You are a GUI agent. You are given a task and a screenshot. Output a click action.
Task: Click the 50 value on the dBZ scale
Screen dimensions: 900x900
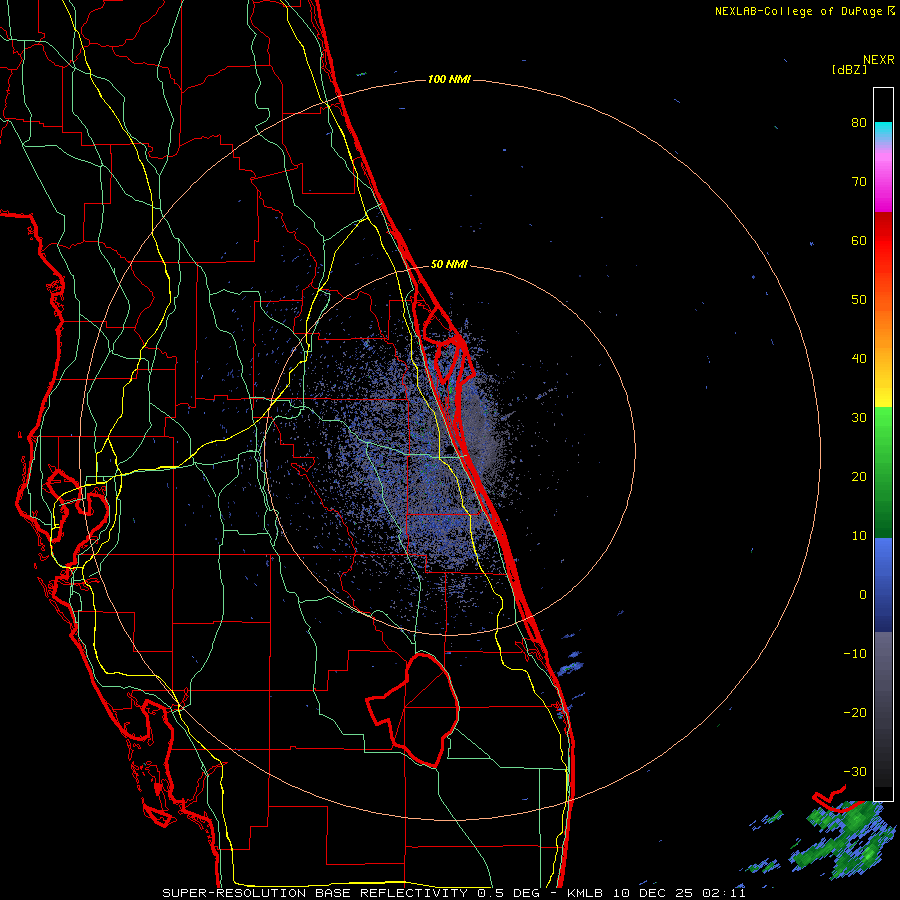[x=859, y=300]
